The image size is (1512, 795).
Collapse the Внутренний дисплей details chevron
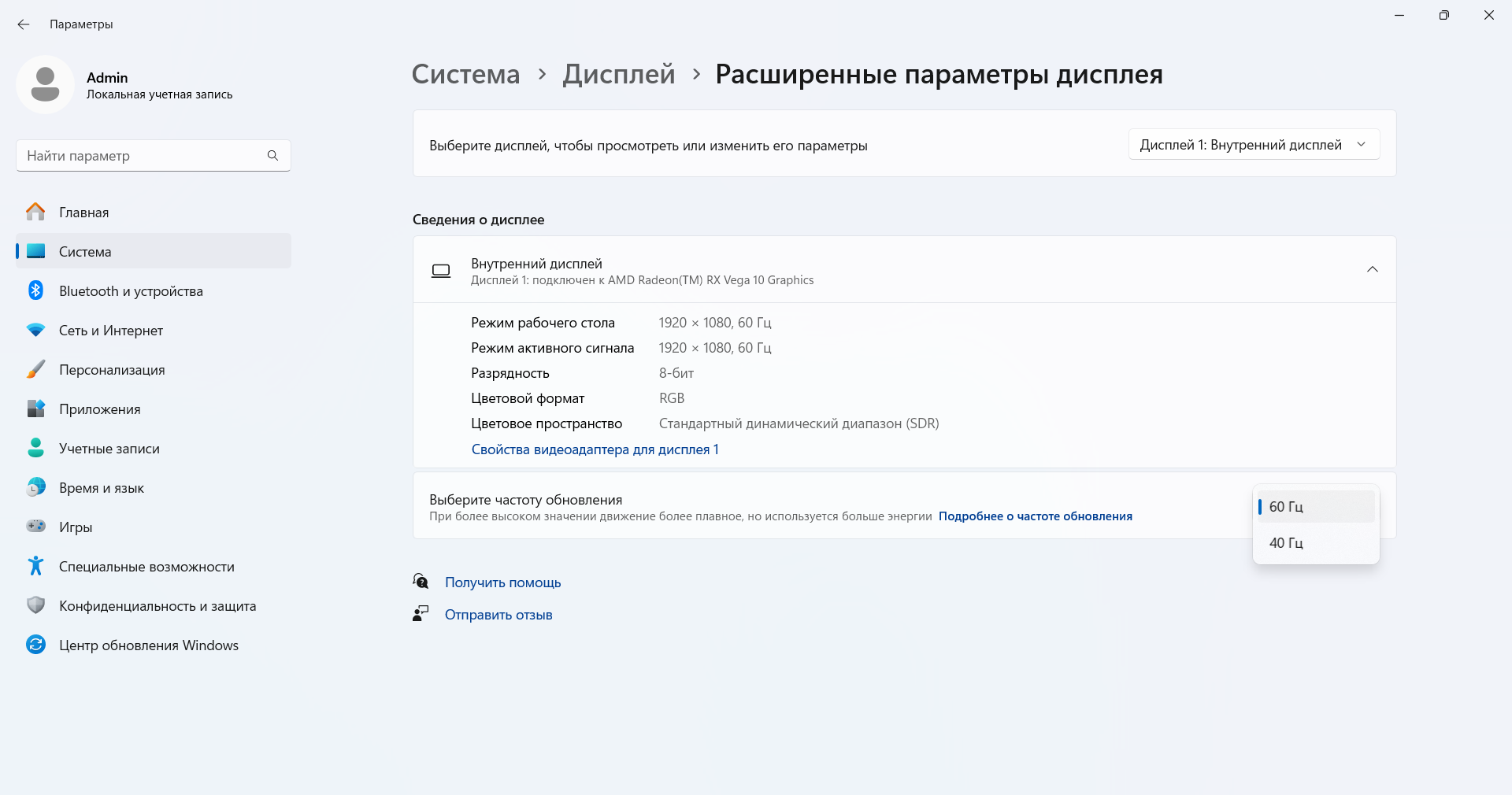click(x=1373, y=269)
